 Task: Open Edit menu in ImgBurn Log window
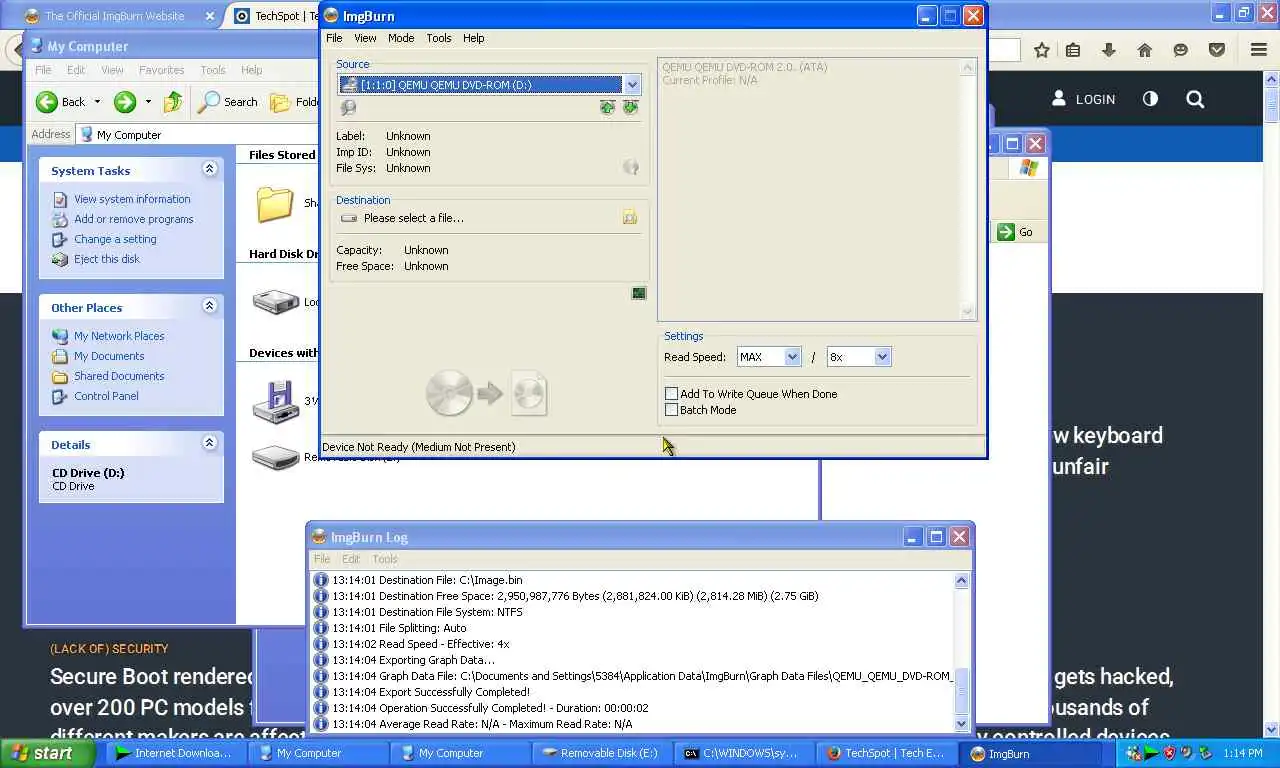point(351,559)
